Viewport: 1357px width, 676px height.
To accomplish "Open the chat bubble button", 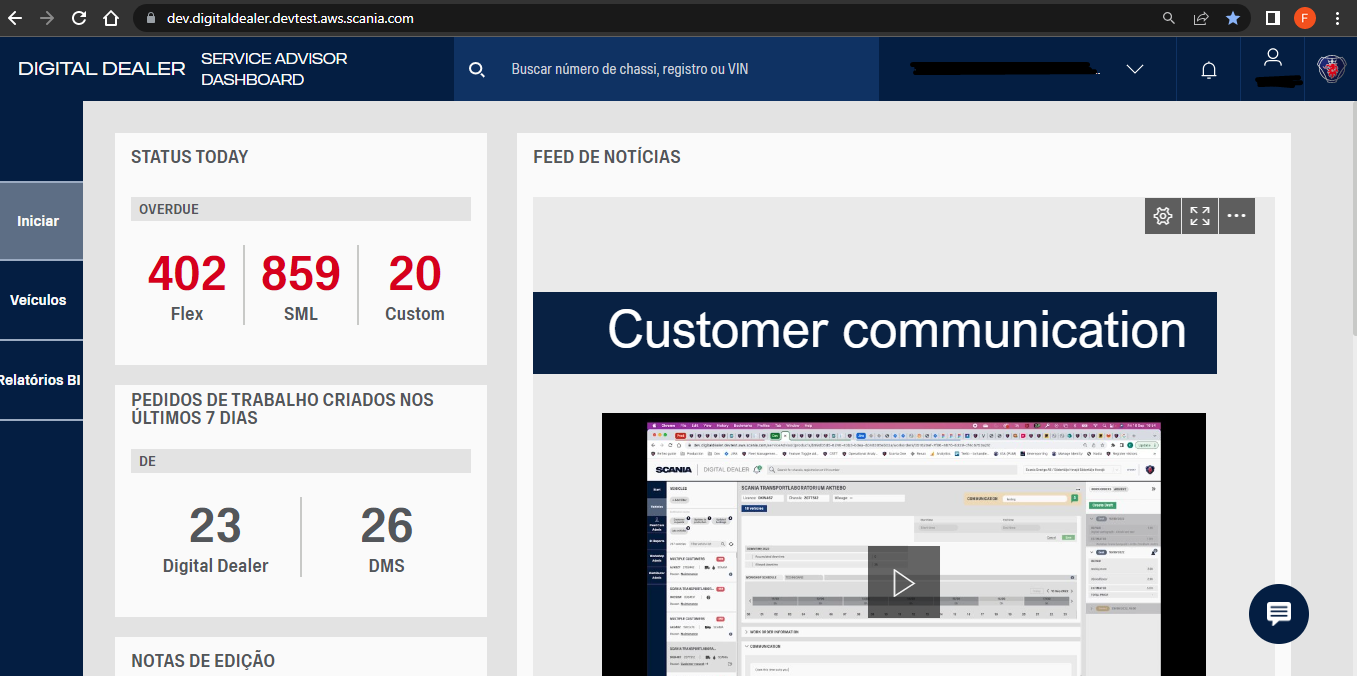I will point(1279,613).
